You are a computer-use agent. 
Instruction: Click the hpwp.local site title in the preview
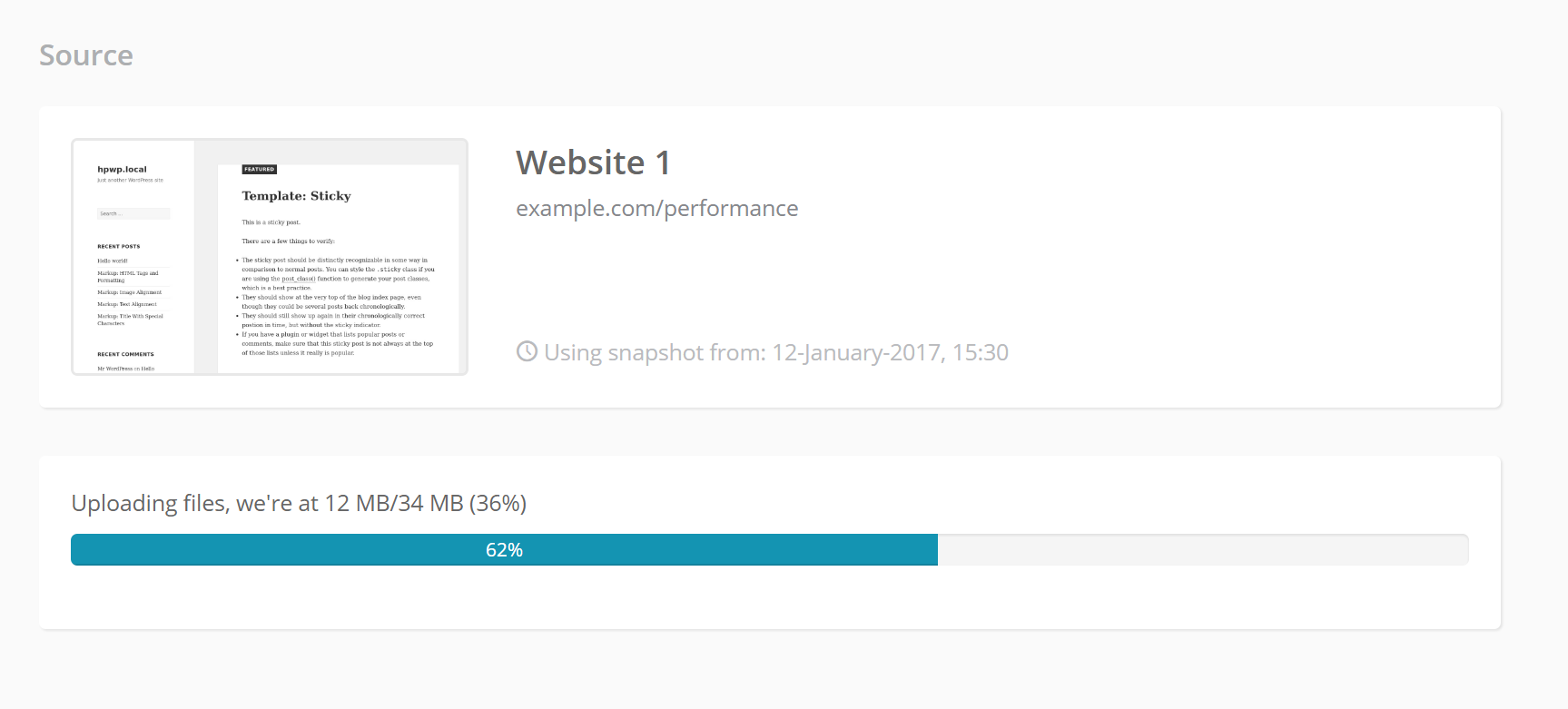(x=122, y=170)
